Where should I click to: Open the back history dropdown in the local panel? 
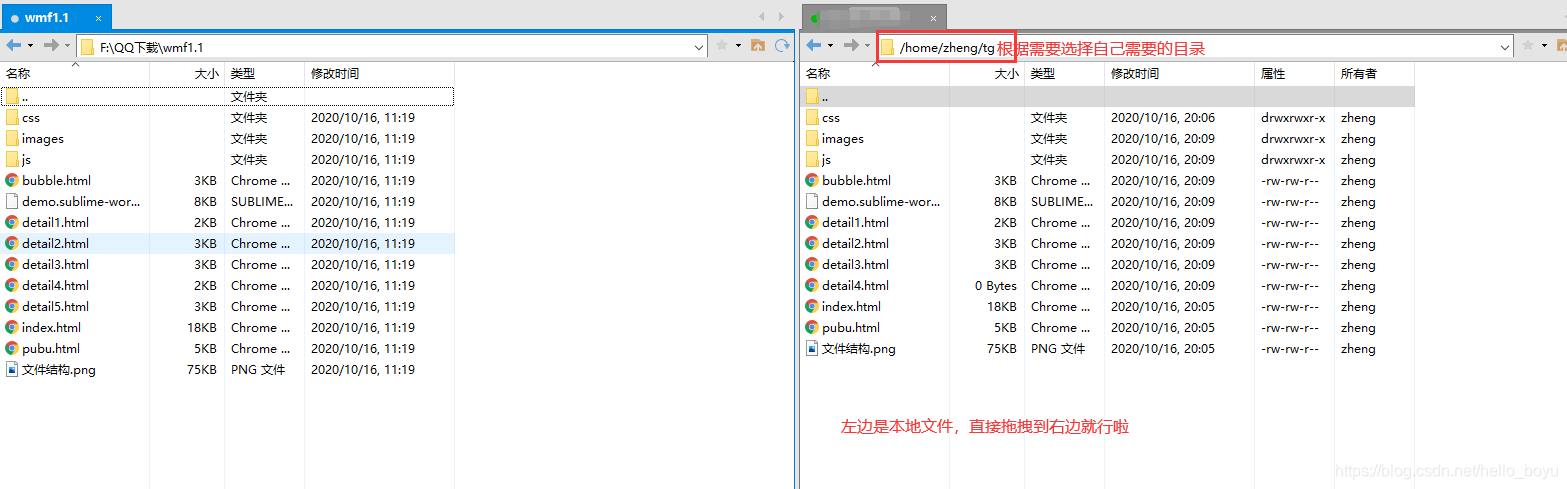(x=30, y=46)
